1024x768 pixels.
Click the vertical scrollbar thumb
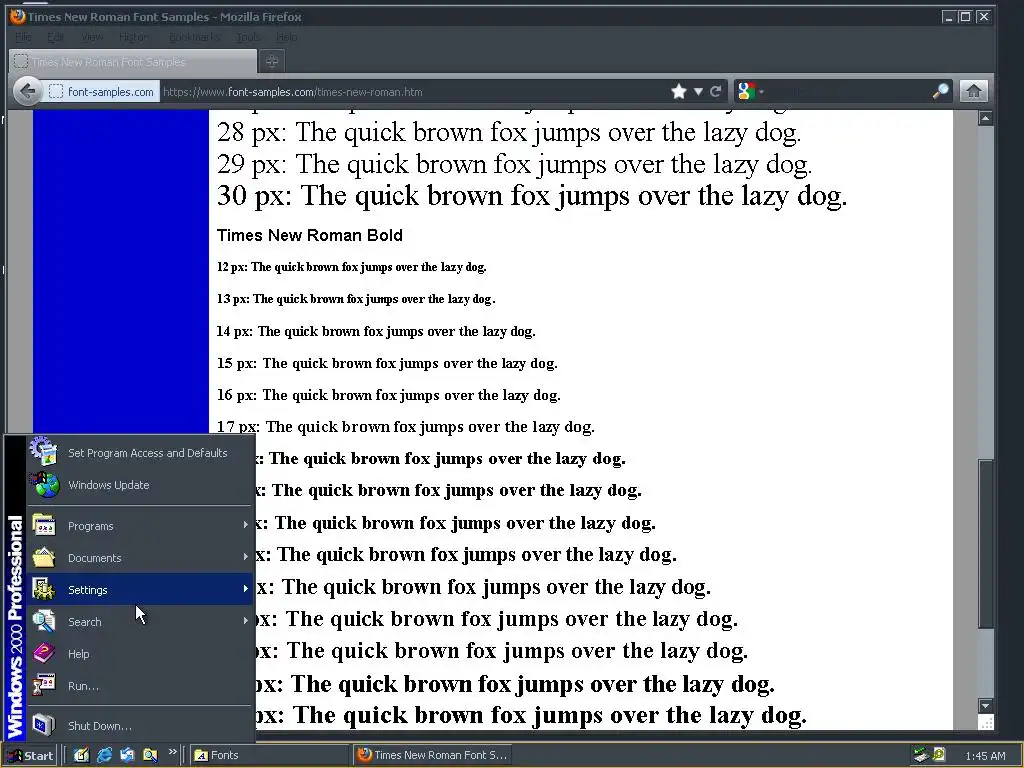(985, 544)
